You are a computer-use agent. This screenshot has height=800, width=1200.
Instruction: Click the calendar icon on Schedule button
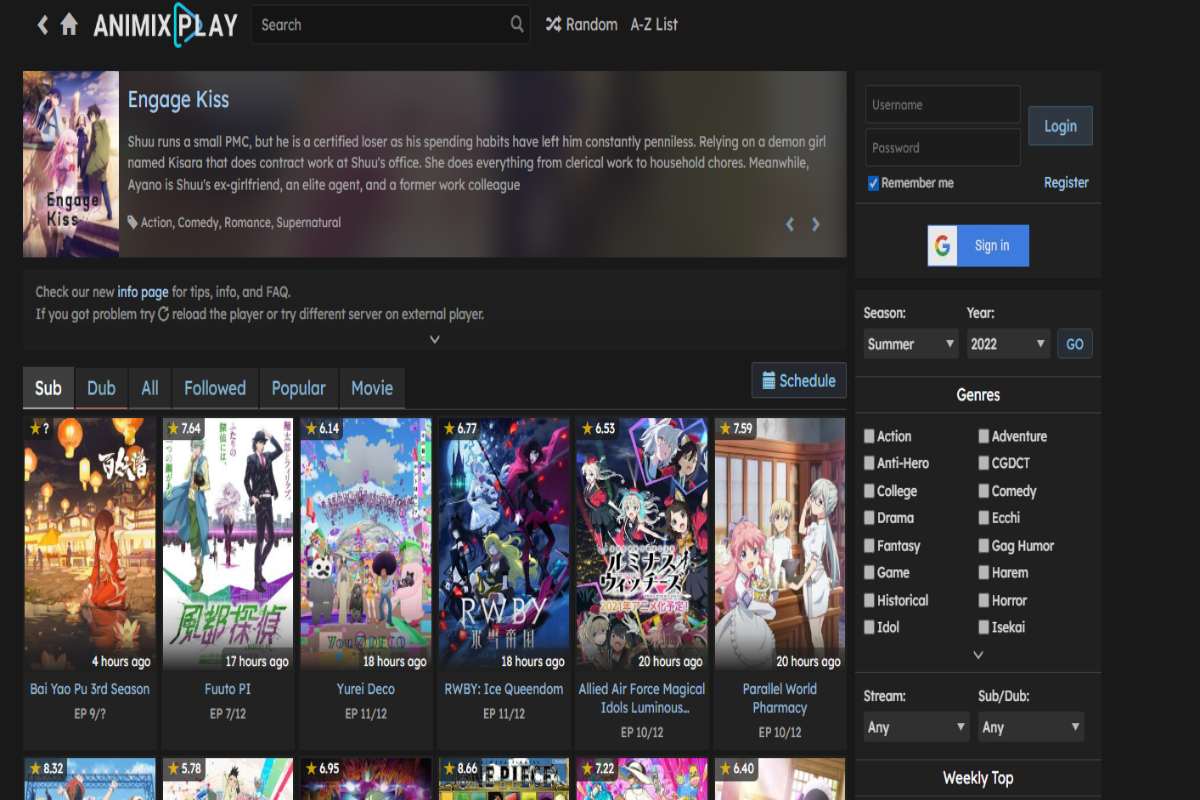(x=769, y=380)
